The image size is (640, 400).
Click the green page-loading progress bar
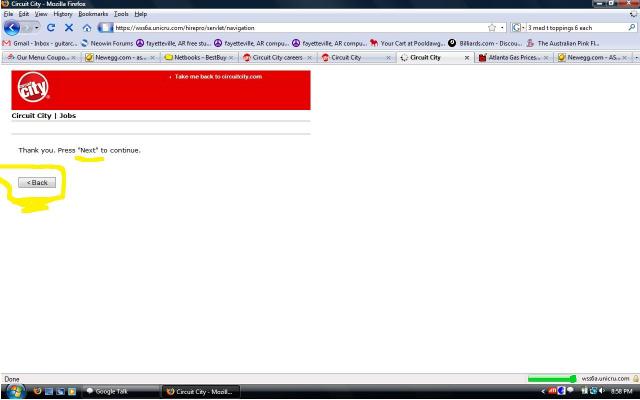click(x=551, y=379)
